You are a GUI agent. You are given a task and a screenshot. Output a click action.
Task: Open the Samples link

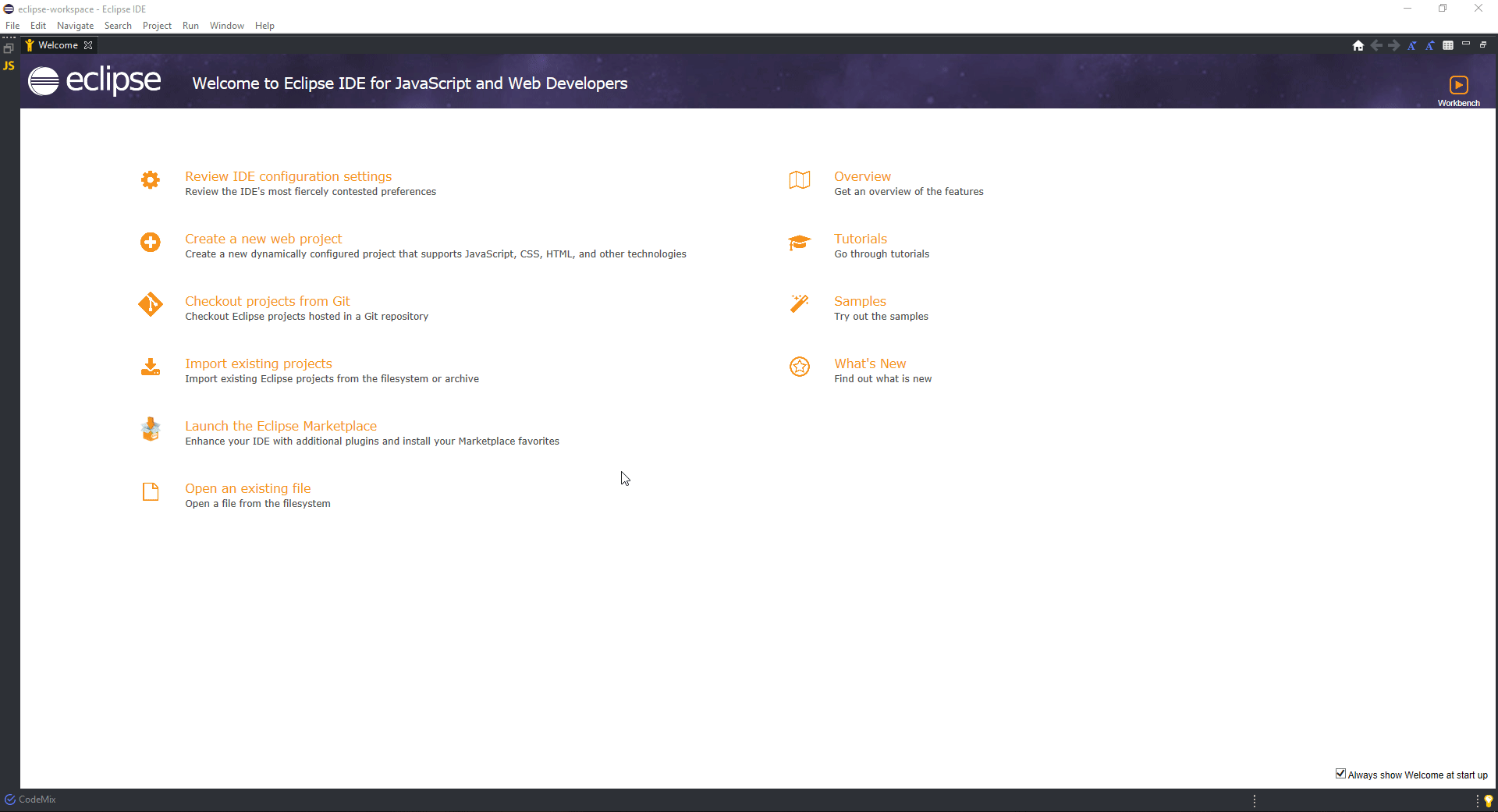[x=860, y=301]
